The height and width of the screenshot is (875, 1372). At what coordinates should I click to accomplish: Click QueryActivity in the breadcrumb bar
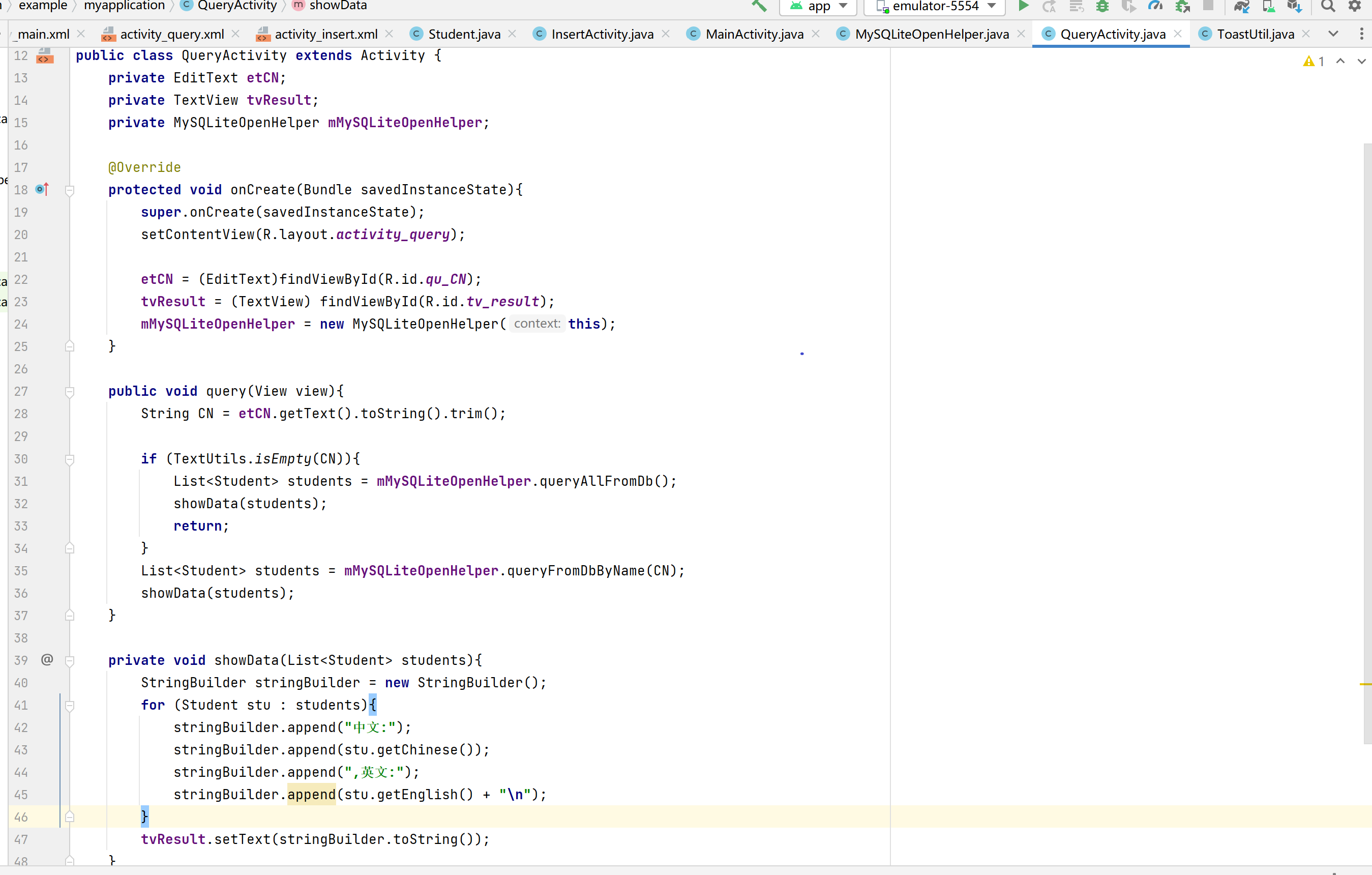237,6
